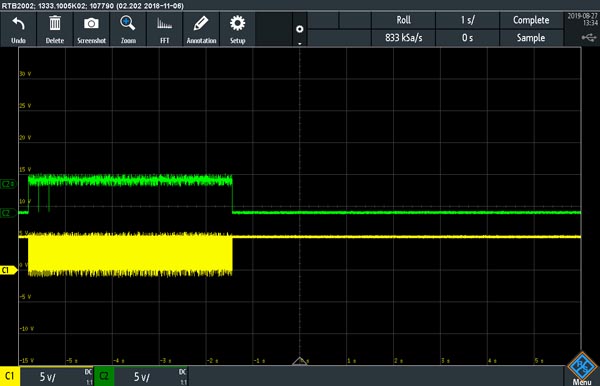The width and height of the screenshot is (600, 386).
Task: Select the Annotation pencil tool
Action: [201, 24]
